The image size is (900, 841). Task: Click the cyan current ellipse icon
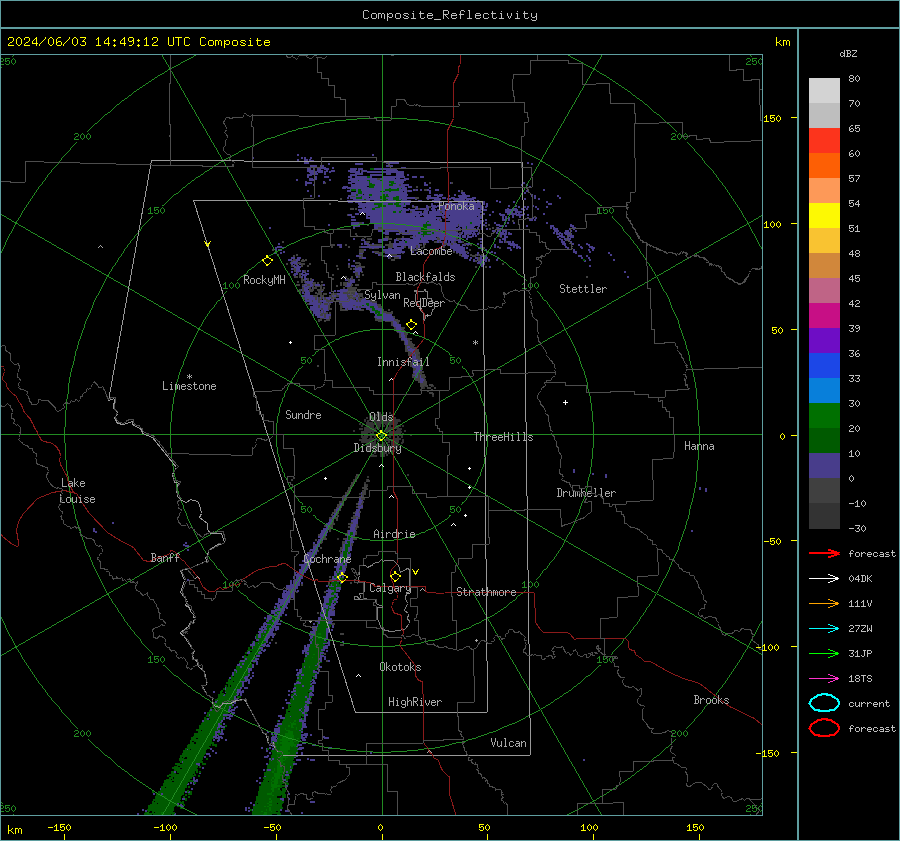pyautogui.click(x=824, y=703)
